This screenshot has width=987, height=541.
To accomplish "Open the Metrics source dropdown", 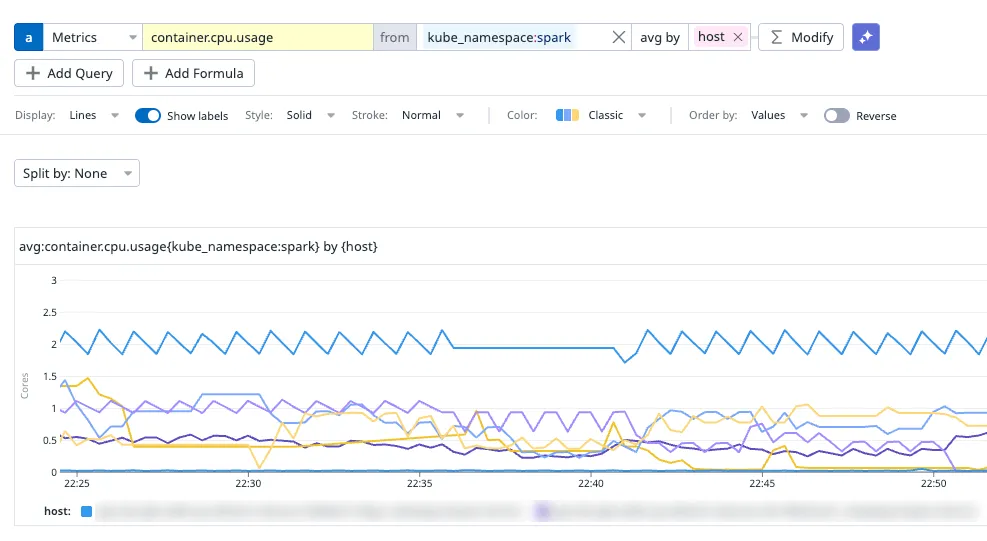I will [93, 37].
